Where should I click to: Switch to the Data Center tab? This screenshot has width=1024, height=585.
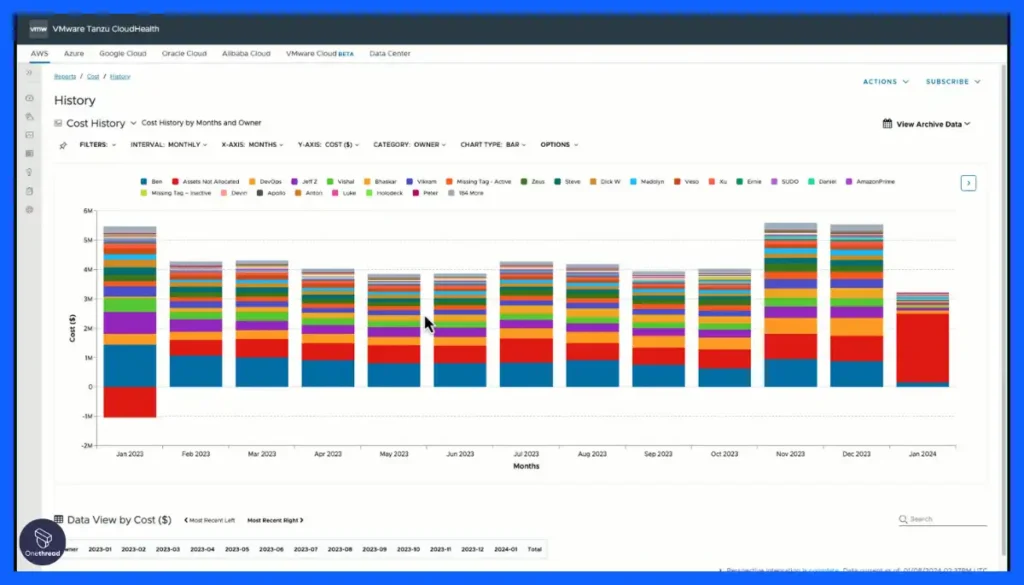(x=390, y=54)
